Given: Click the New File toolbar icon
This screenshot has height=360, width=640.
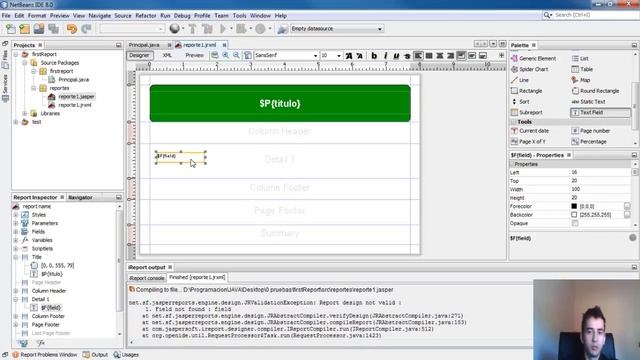Looking at the screenshot, I should (11, 29).
